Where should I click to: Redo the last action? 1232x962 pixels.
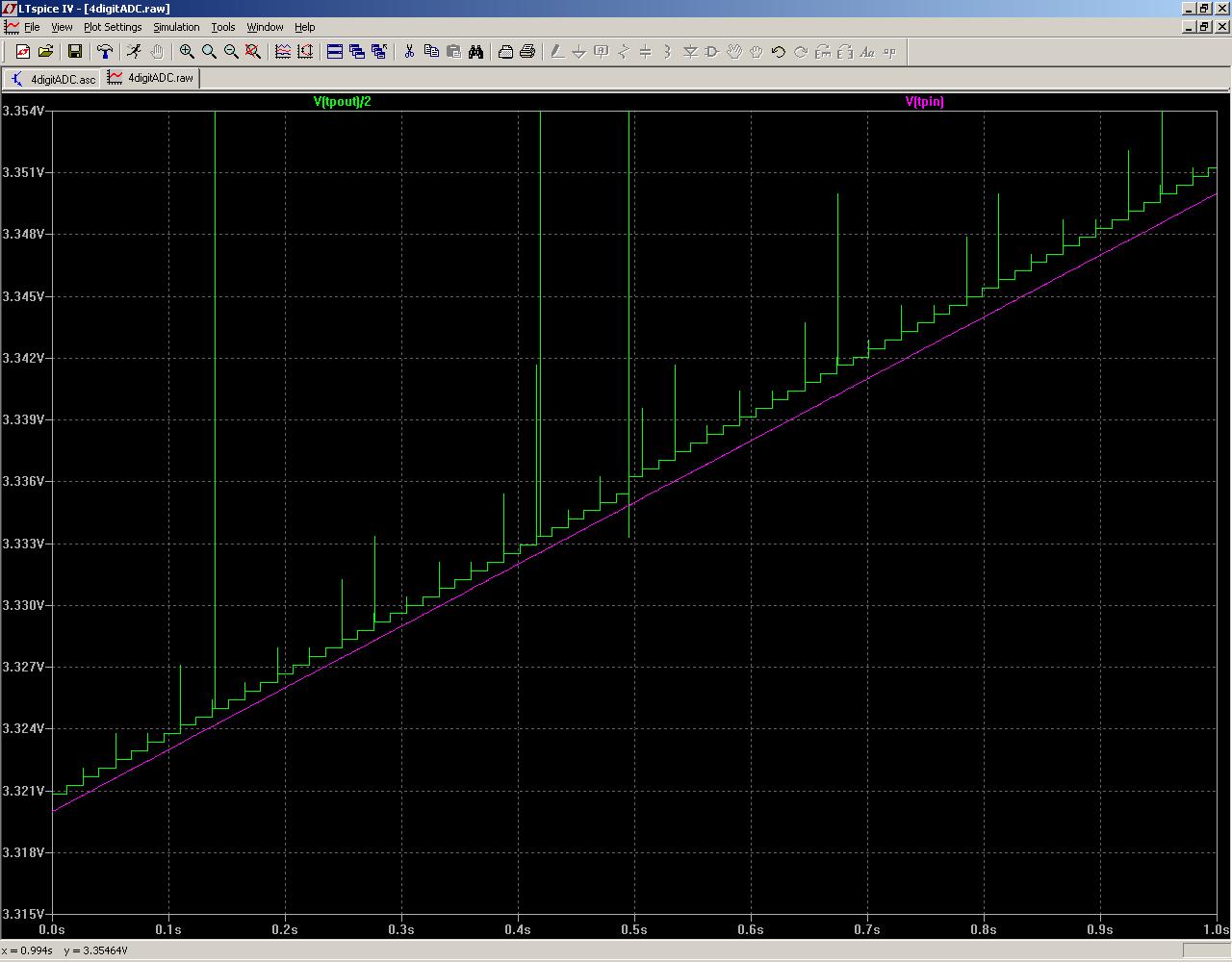click(801, 52)
